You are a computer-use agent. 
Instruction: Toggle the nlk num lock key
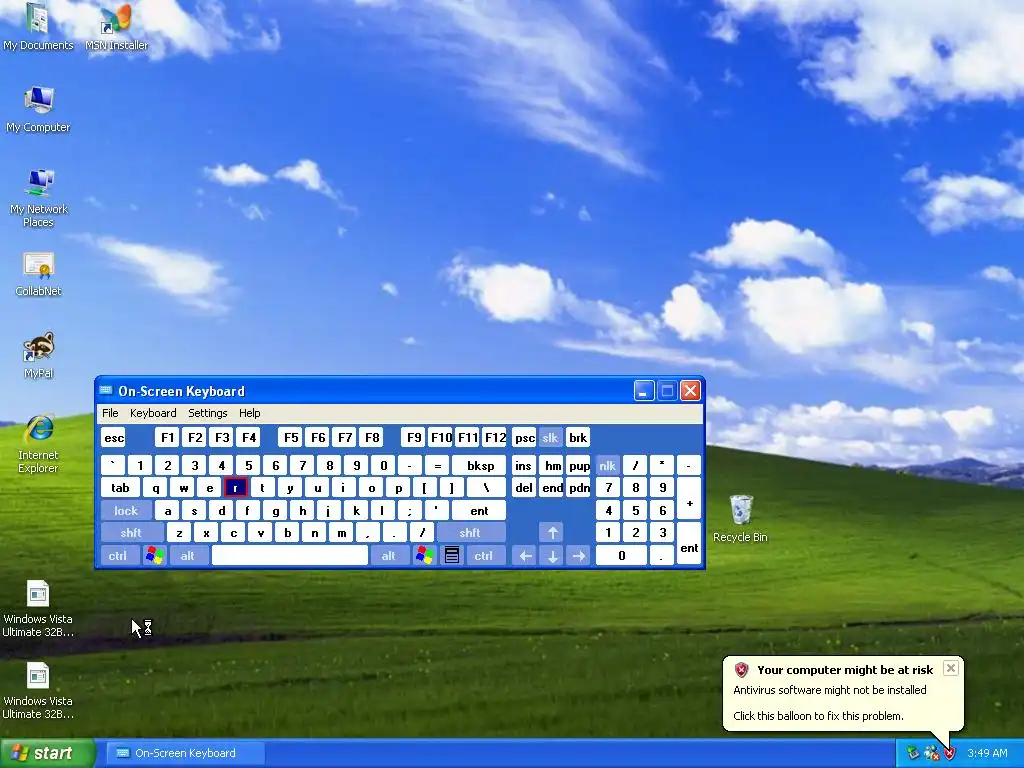(607, 466)
